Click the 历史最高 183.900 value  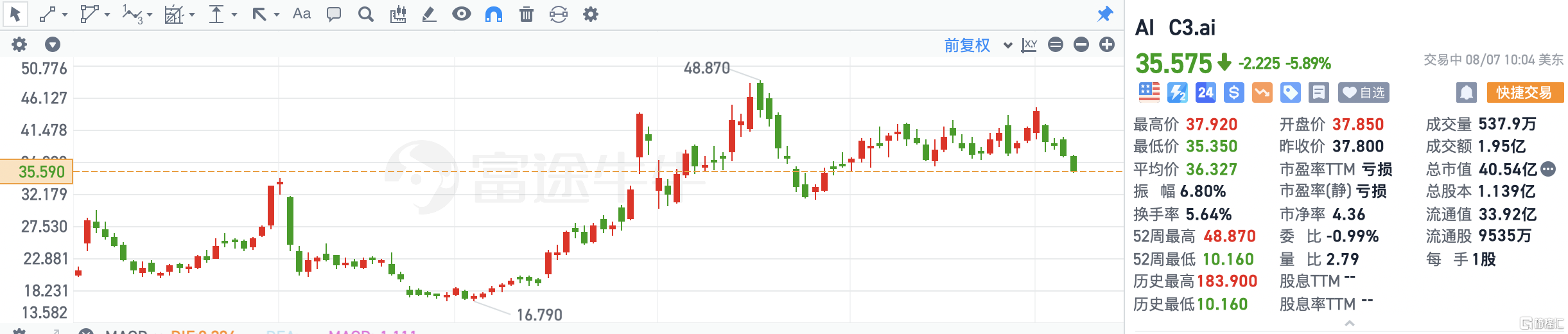click(x=1226, y=281)
